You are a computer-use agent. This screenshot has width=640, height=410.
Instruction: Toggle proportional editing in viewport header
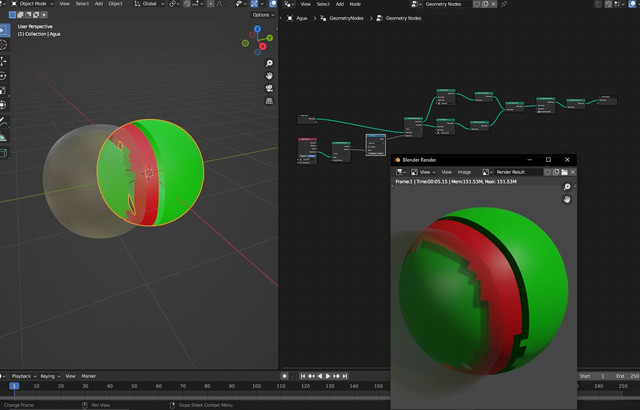tap(211, 4)
